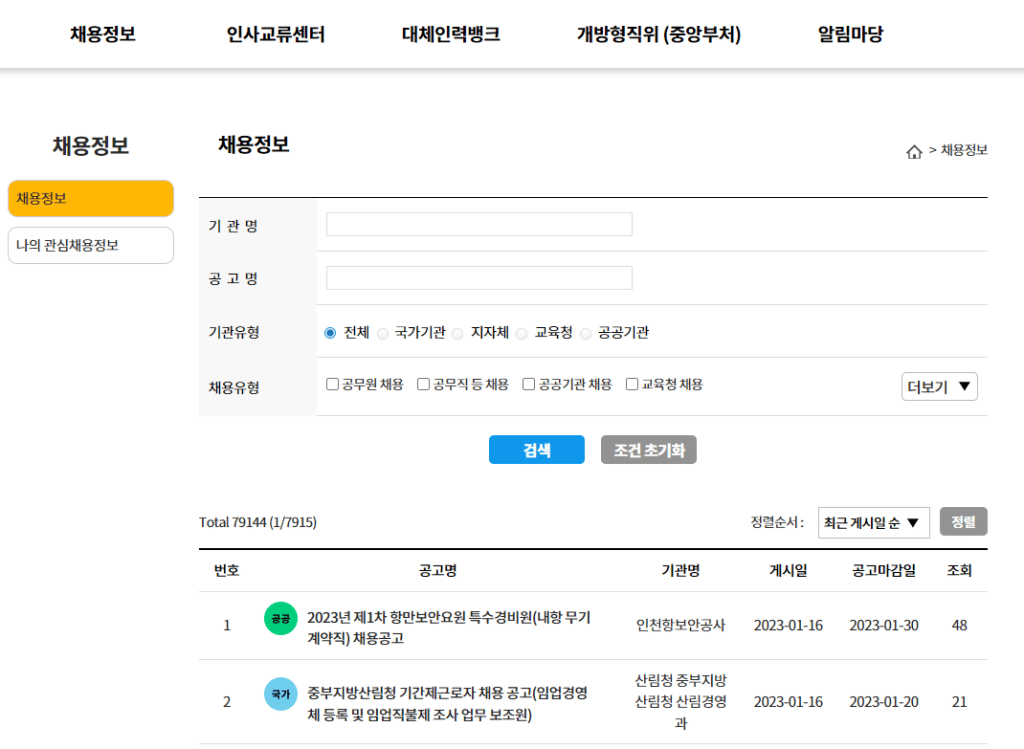Go to home via breadcrumb house icon
Image resolution: width=1024 pixels, height=749 pixels.
(914, 151)
